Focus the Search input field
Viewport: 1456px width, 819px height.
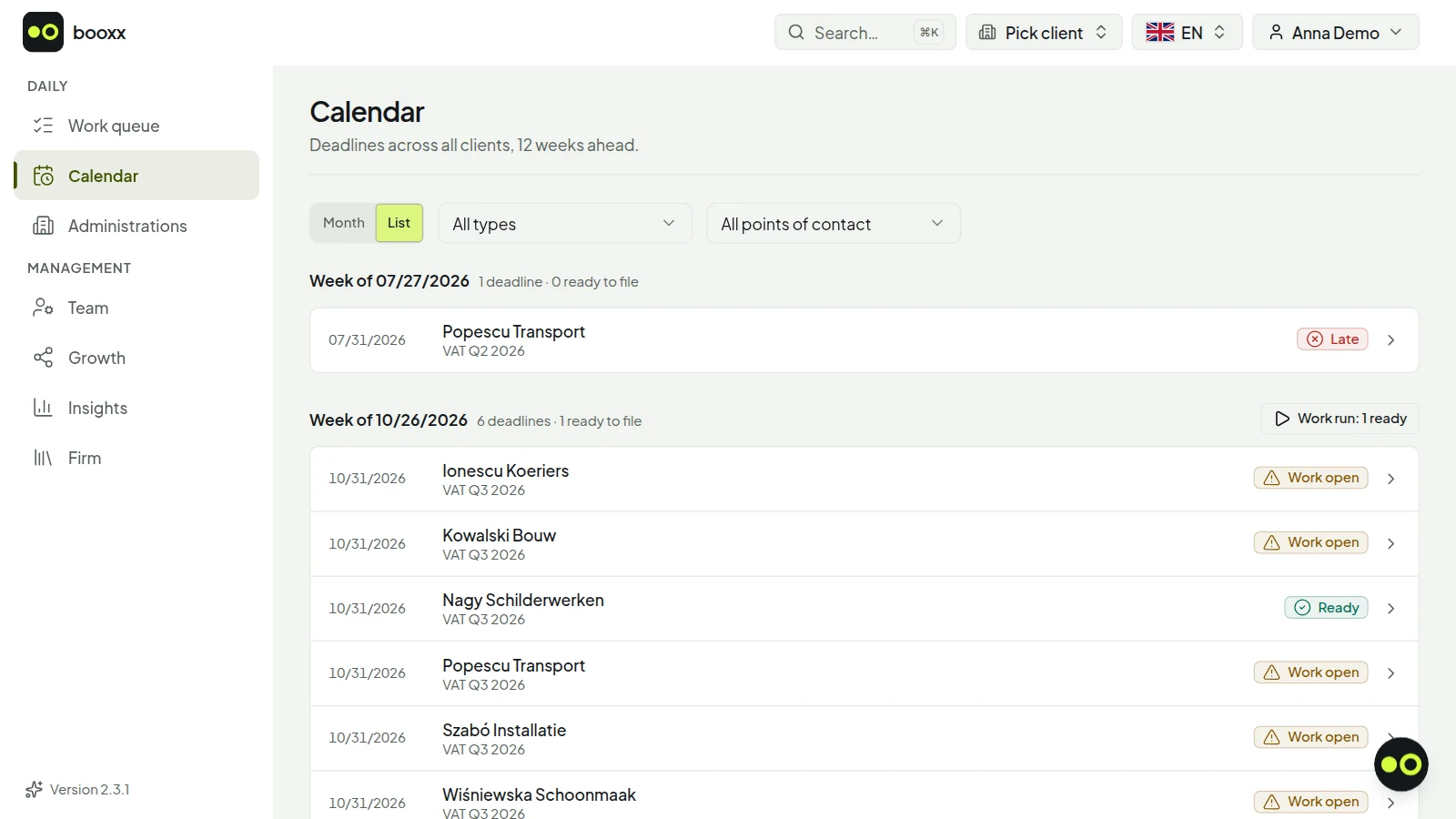click(865, 32)
